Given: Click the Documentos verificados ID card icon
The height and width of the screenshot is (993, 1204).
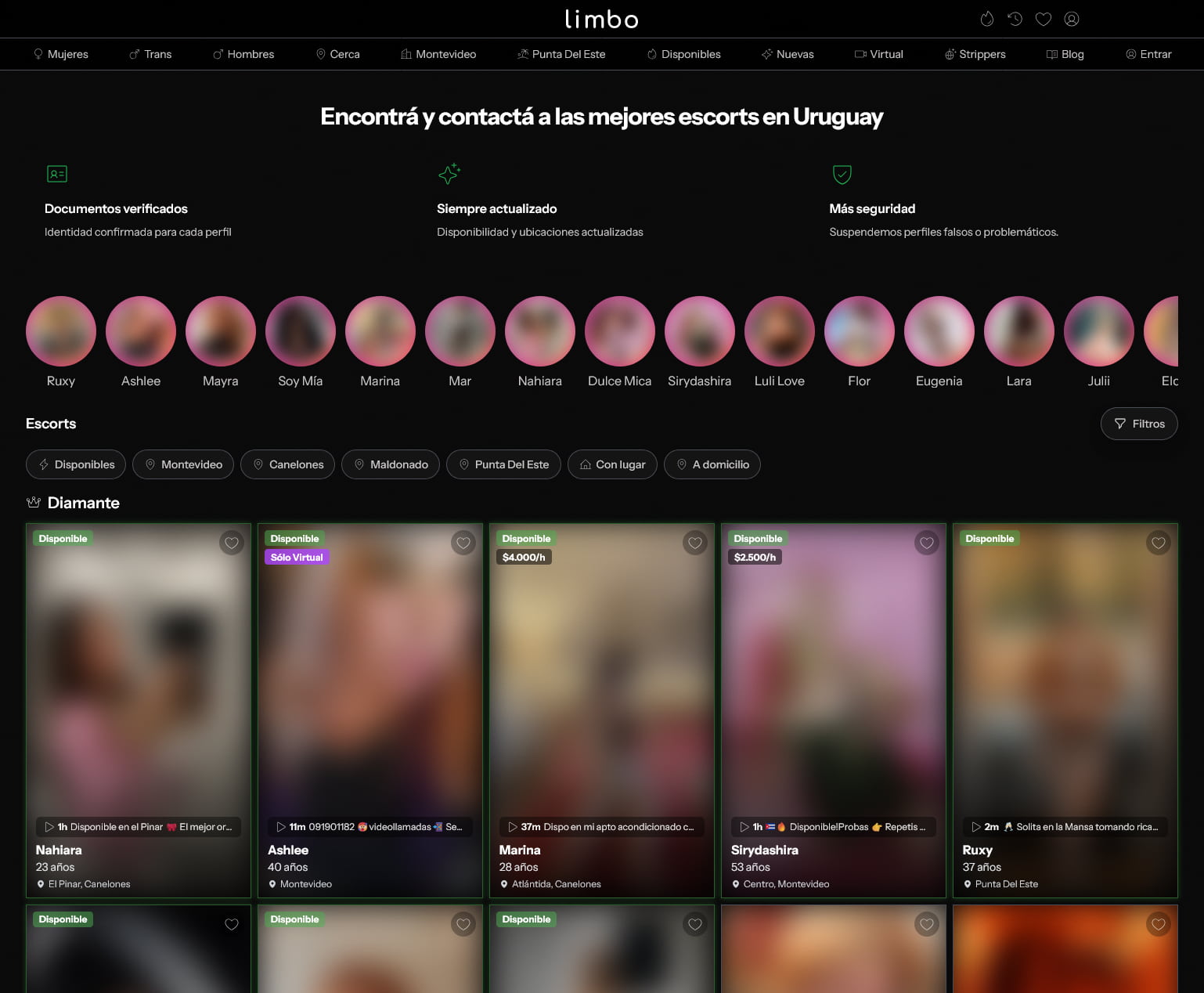Looking at the screenshot, I should [57, 174].
